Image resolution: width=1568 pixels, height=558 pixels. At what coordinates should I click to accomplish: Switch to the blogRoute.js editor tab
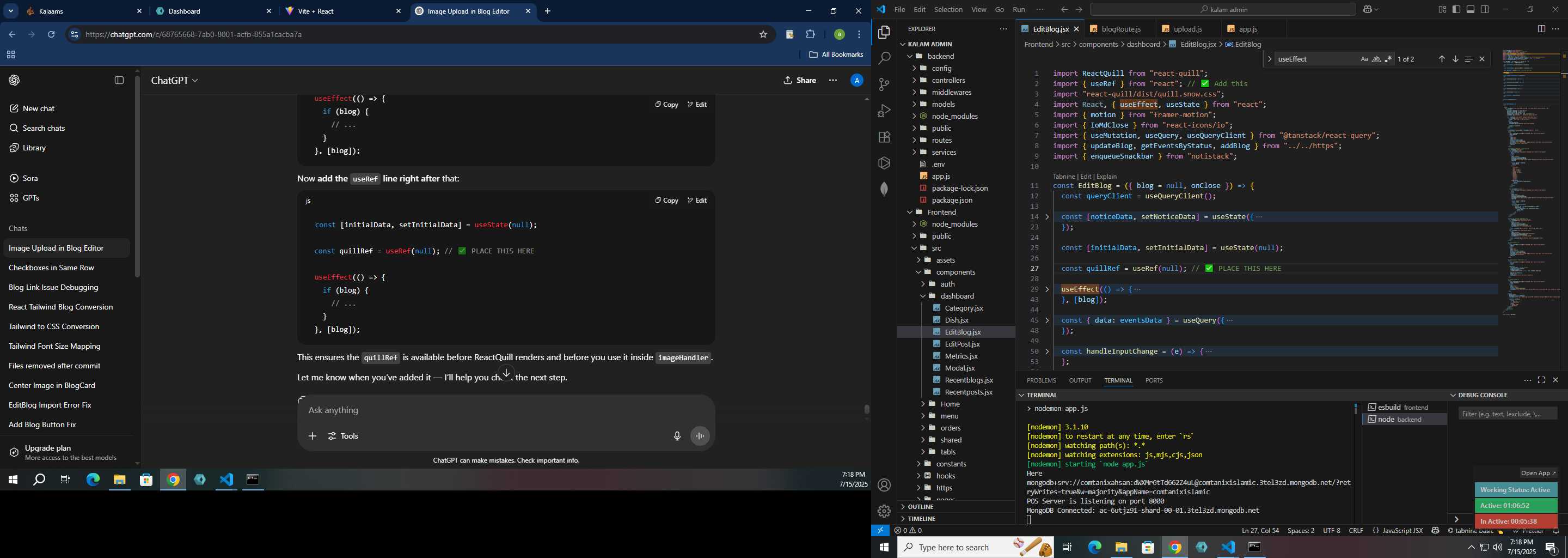1120,29
